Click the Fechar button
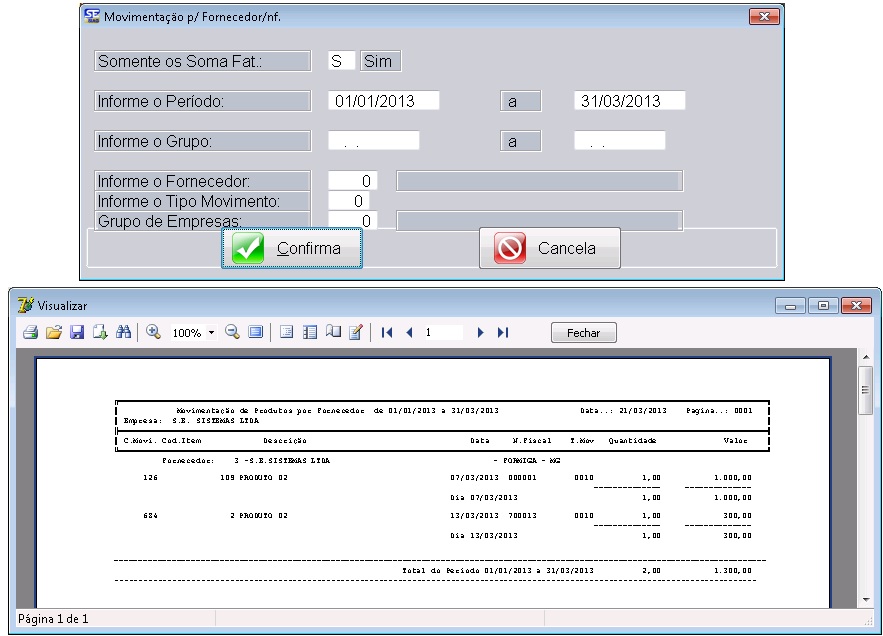Image resolution: width=883 pixels, height=636 pixels. click(x=583, y=333)
